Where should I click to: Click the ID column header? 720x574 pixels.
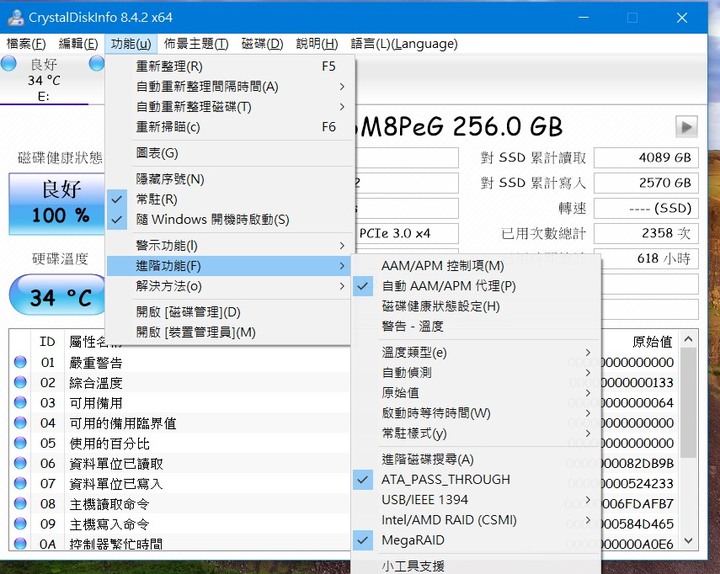click(x=47, y=342)
